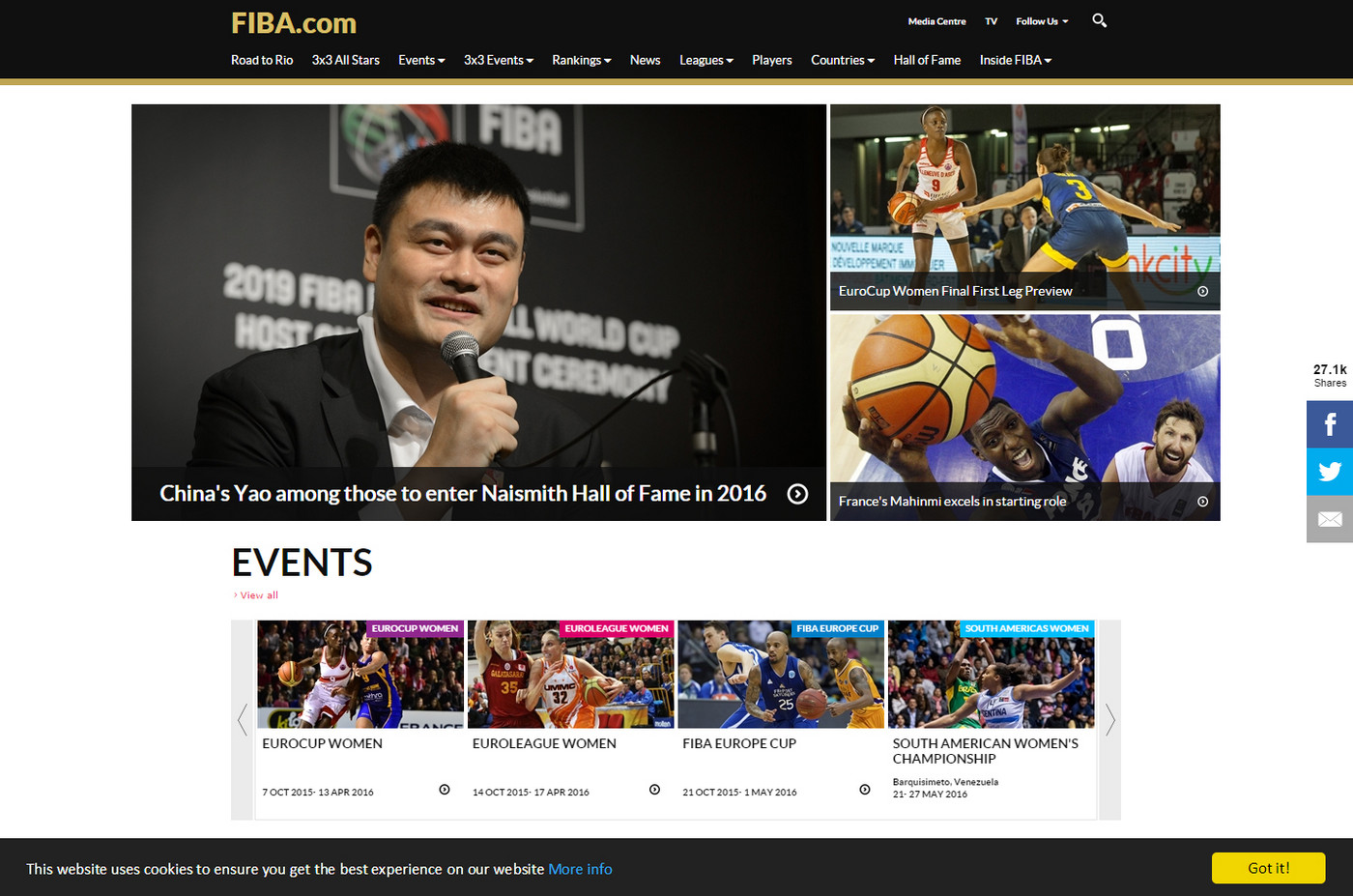The width and height of the screenshot is (1353, 896).
Task: Click the EVENTS section heading
Action: coord(302,563)
